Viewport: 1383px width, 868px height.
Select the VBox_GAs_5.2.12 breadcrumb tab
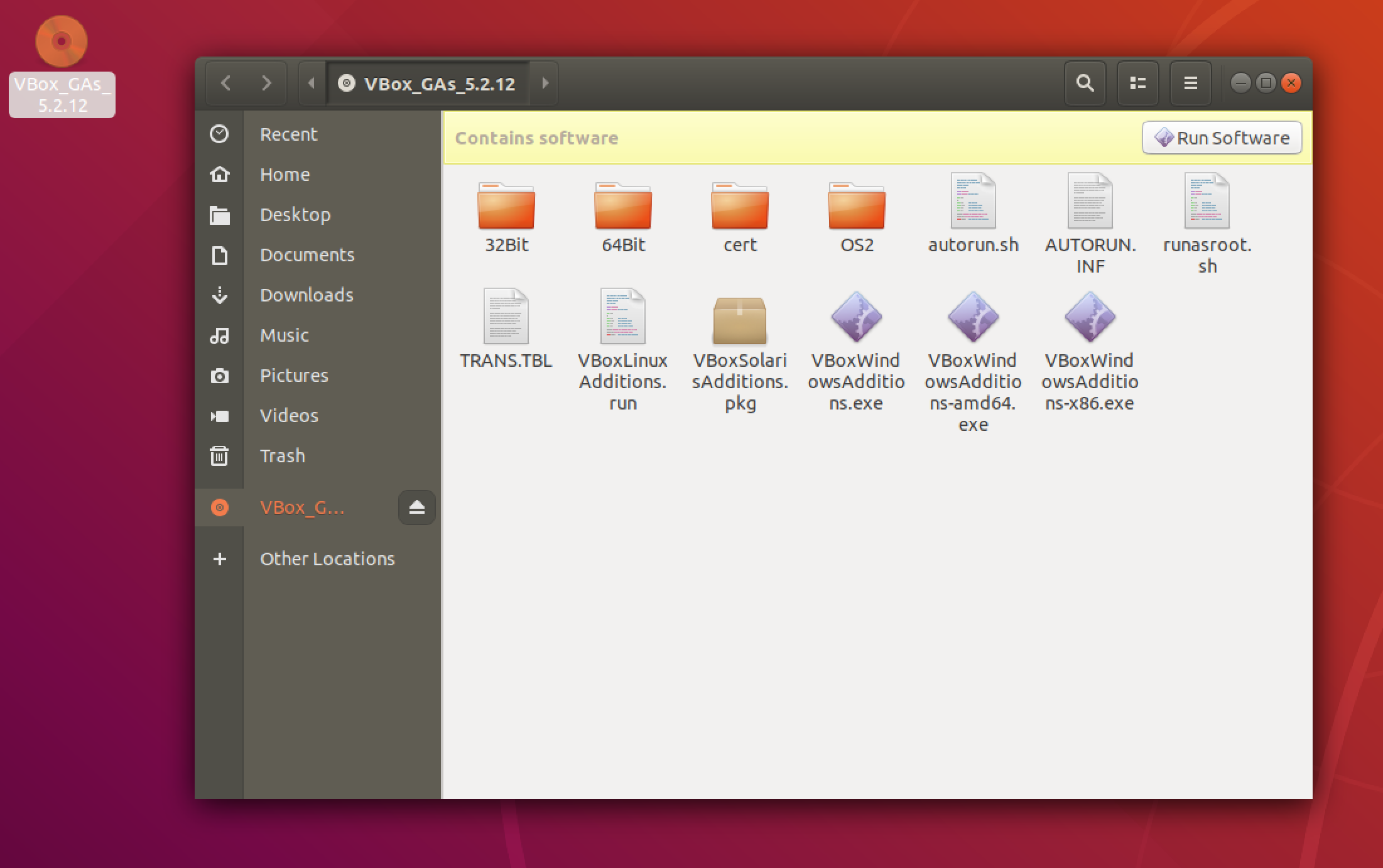(440, 83)
